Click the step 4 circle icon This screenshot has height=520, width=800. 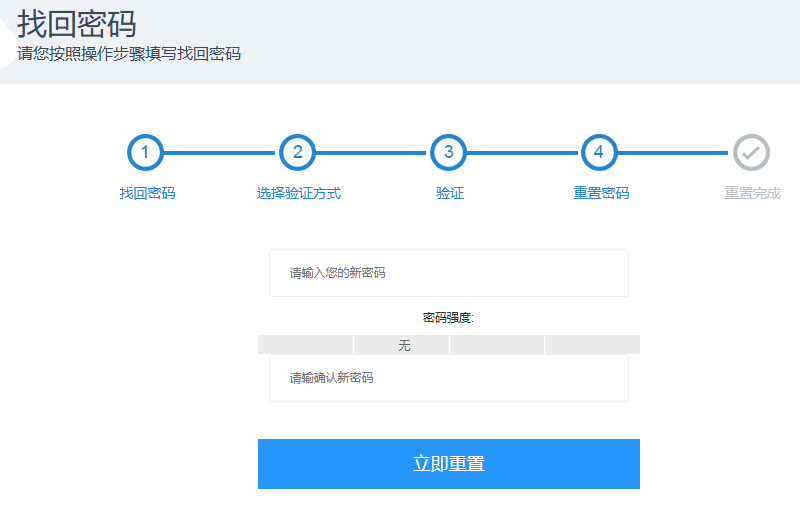tap(599, 153)
